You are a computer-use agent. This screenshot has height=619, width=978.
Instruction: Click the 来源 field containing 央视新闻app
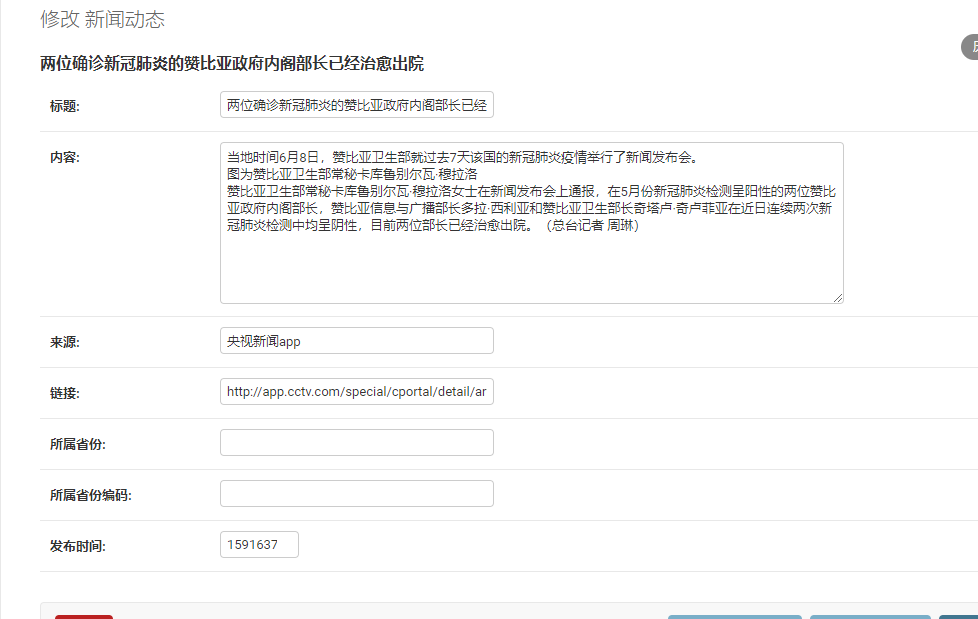(357, 341)
